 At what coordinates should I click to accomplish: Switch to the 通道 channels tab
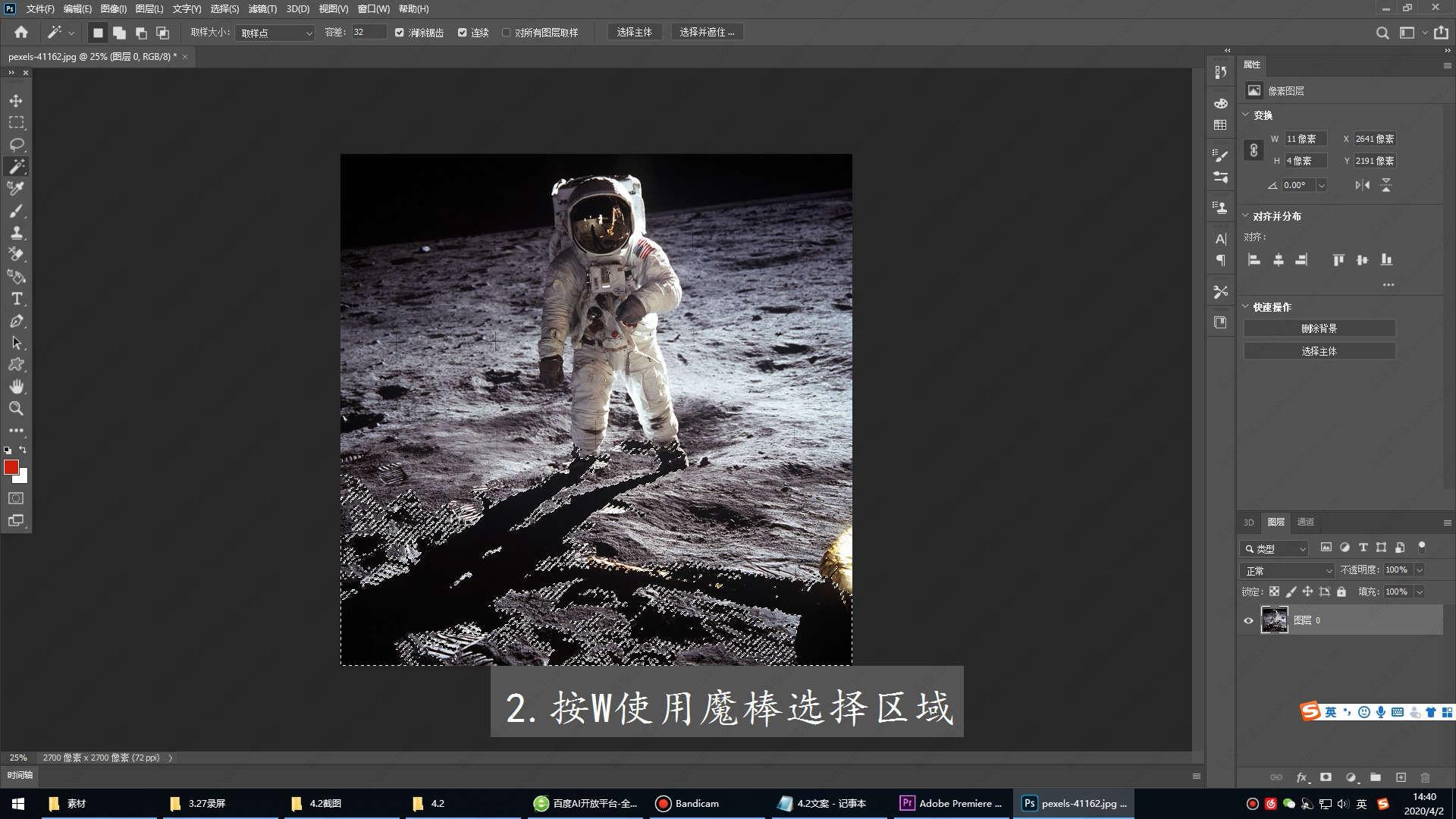(1305, 522)
